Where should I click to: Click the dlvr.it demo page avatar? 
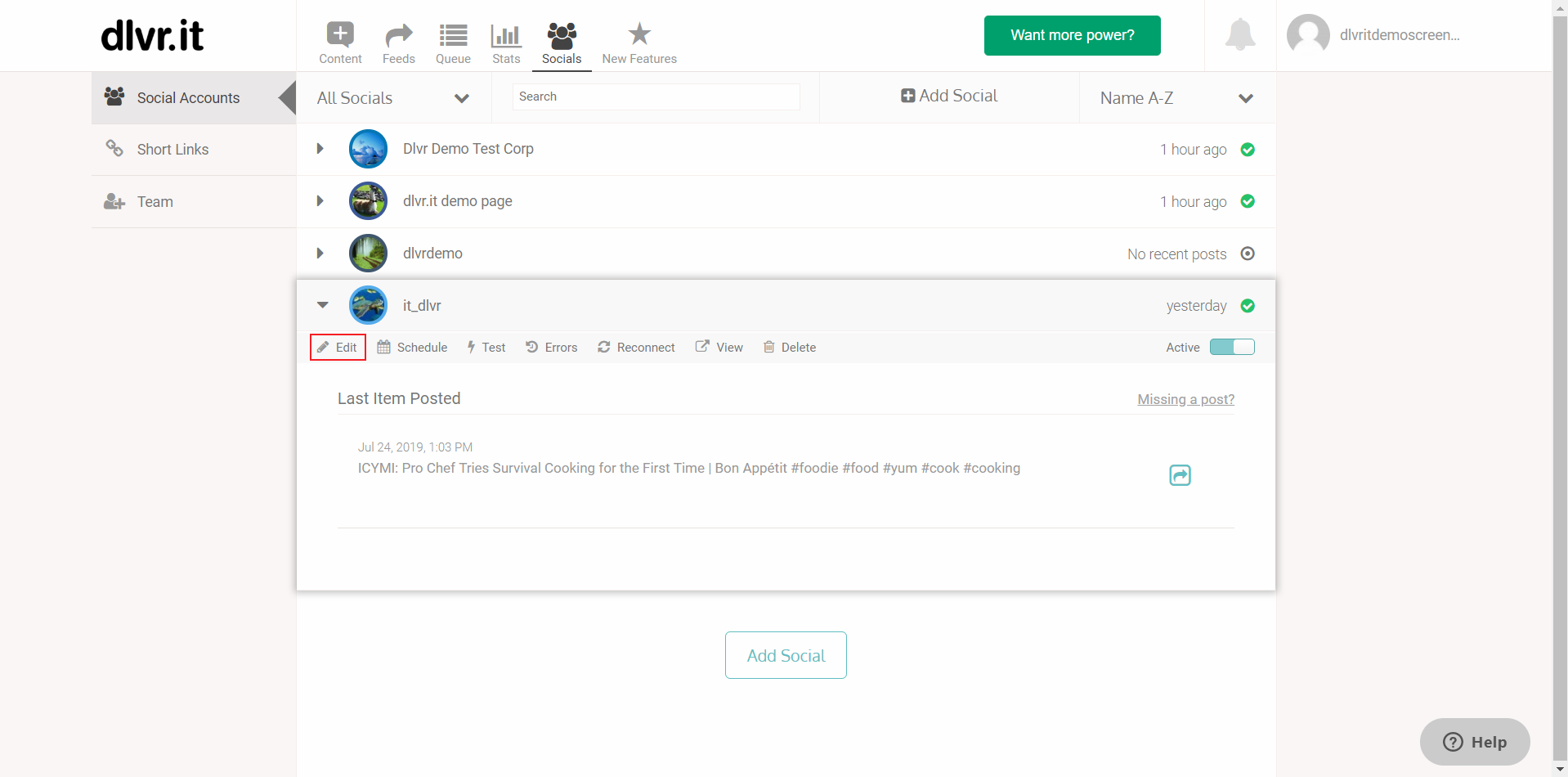(x=368, y=201)
